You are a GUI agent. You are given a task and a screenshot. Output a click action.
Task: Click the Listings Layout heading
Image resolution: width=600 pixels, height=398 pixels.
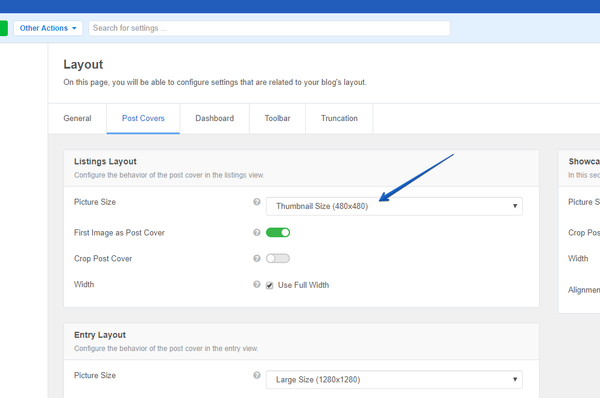pos(105,161)
